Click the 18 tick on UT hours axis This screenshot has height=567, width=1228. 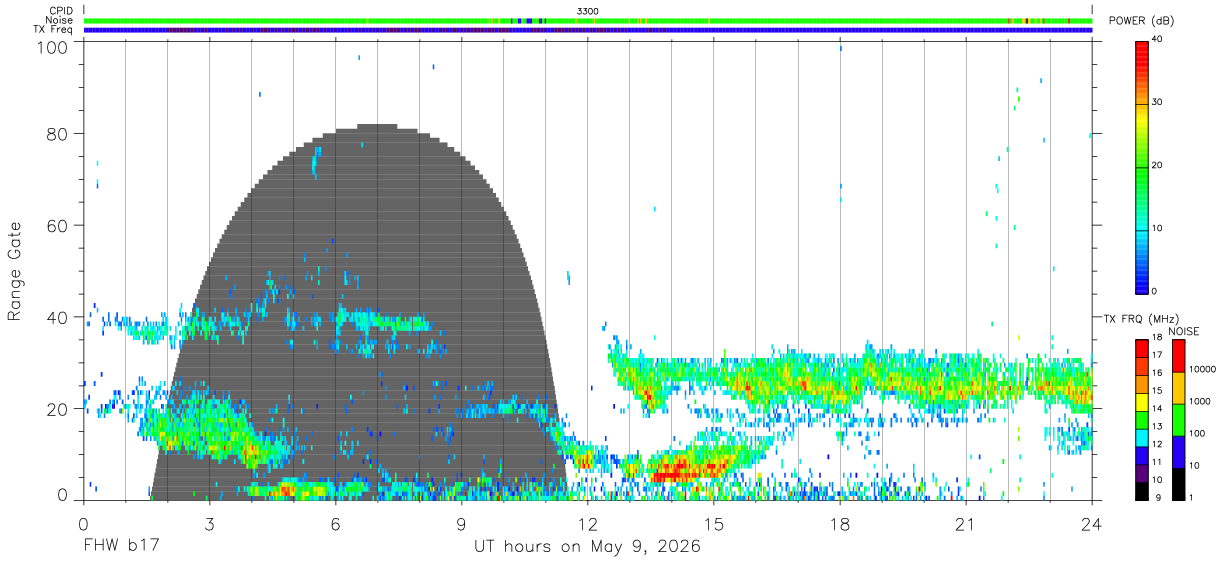tap(840, 525)
